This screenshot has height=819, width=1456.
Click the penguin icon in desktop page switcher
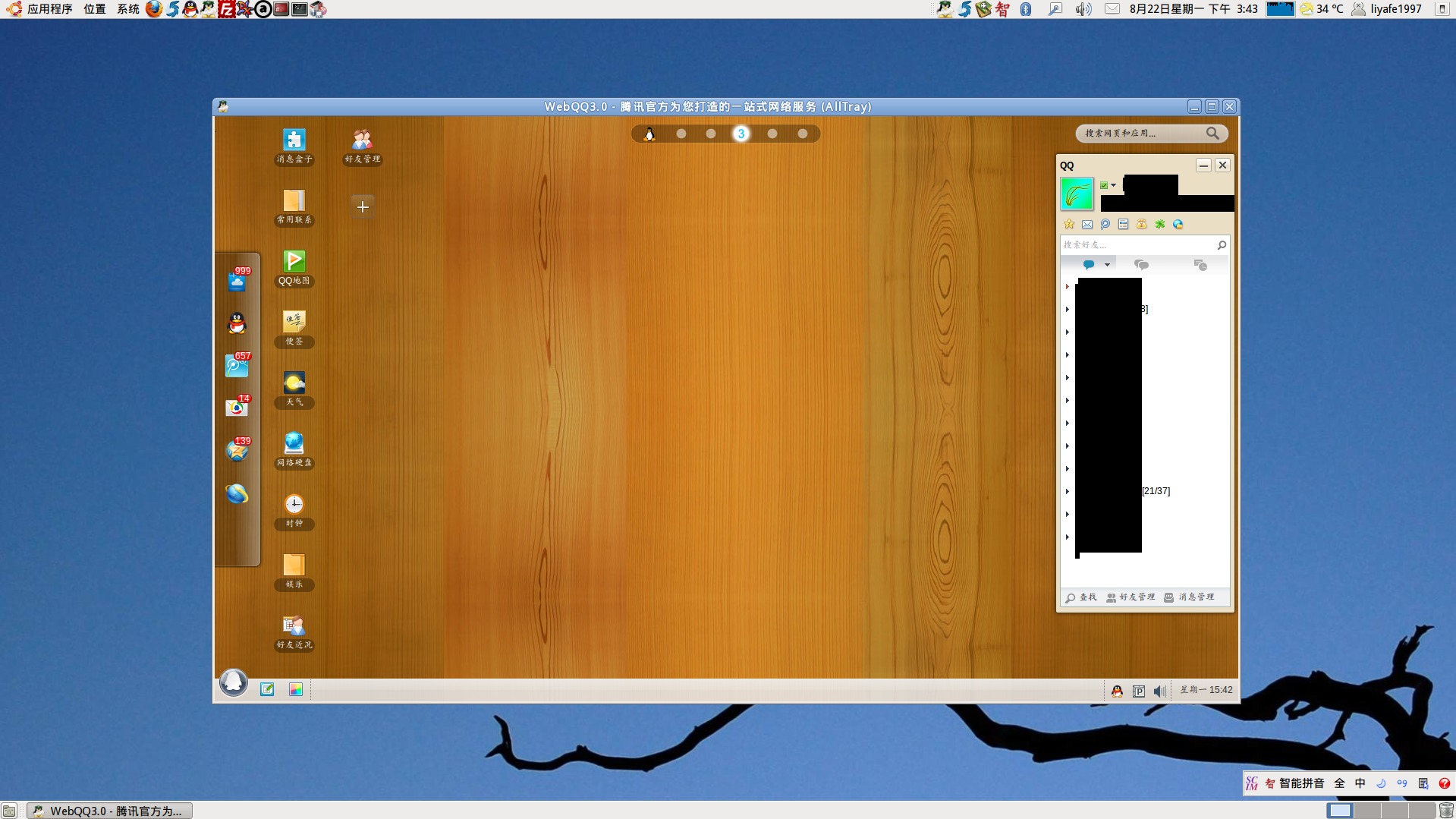click(x=649, y=134)
